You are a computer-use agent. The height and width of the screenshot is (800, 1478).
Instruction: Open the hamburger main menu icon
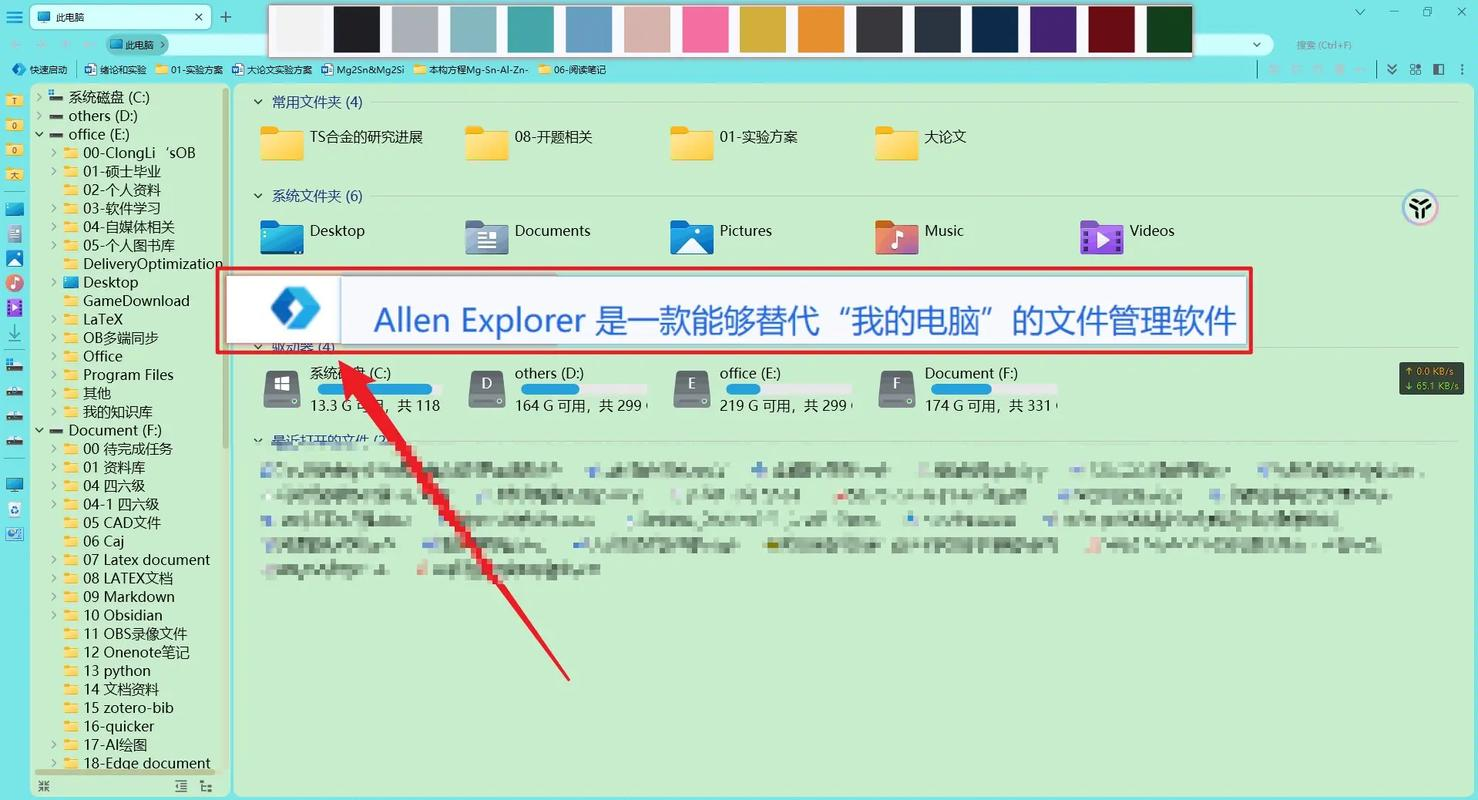click(14, 17)
